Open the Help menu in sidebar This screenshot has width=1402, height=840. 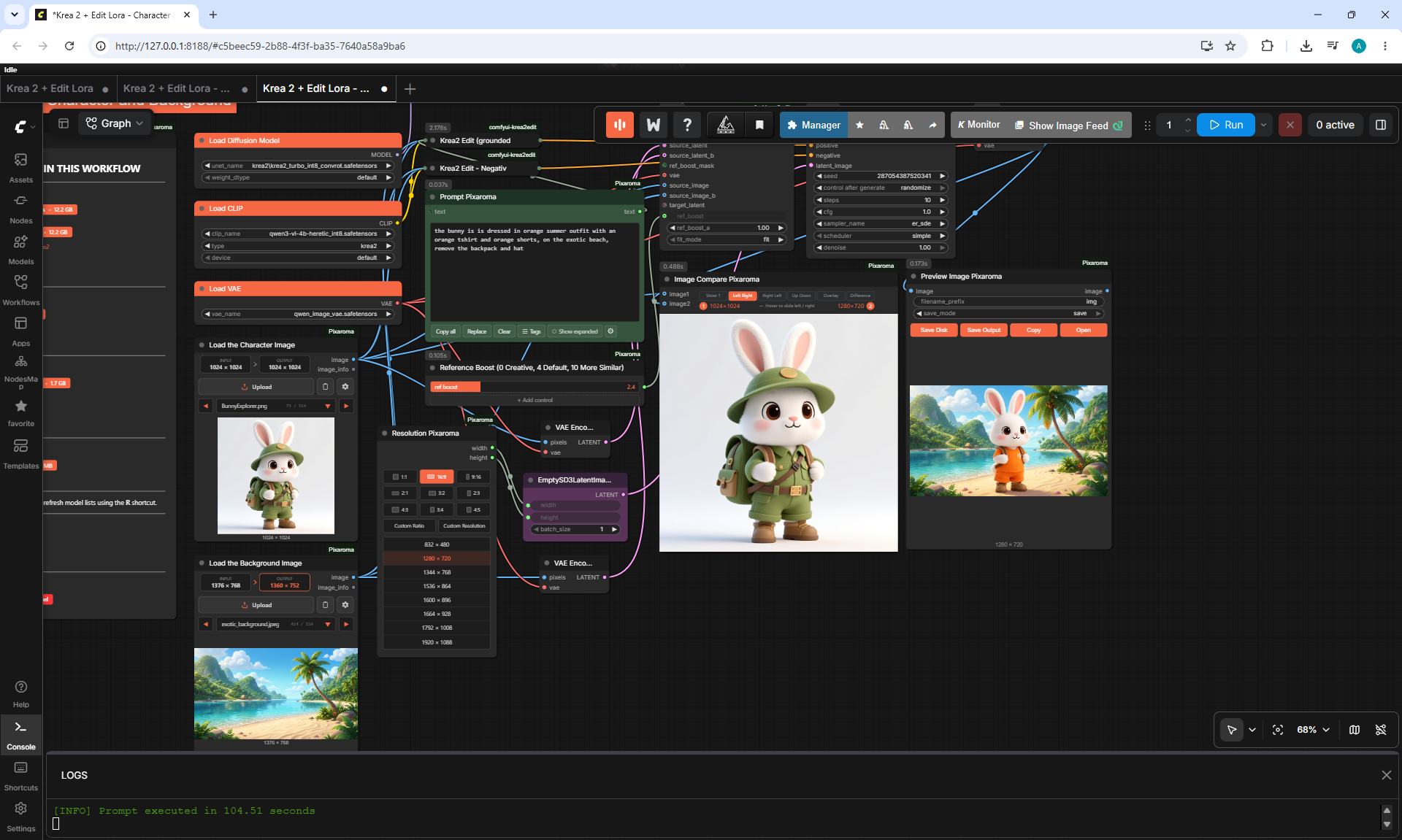pos(20,693)
